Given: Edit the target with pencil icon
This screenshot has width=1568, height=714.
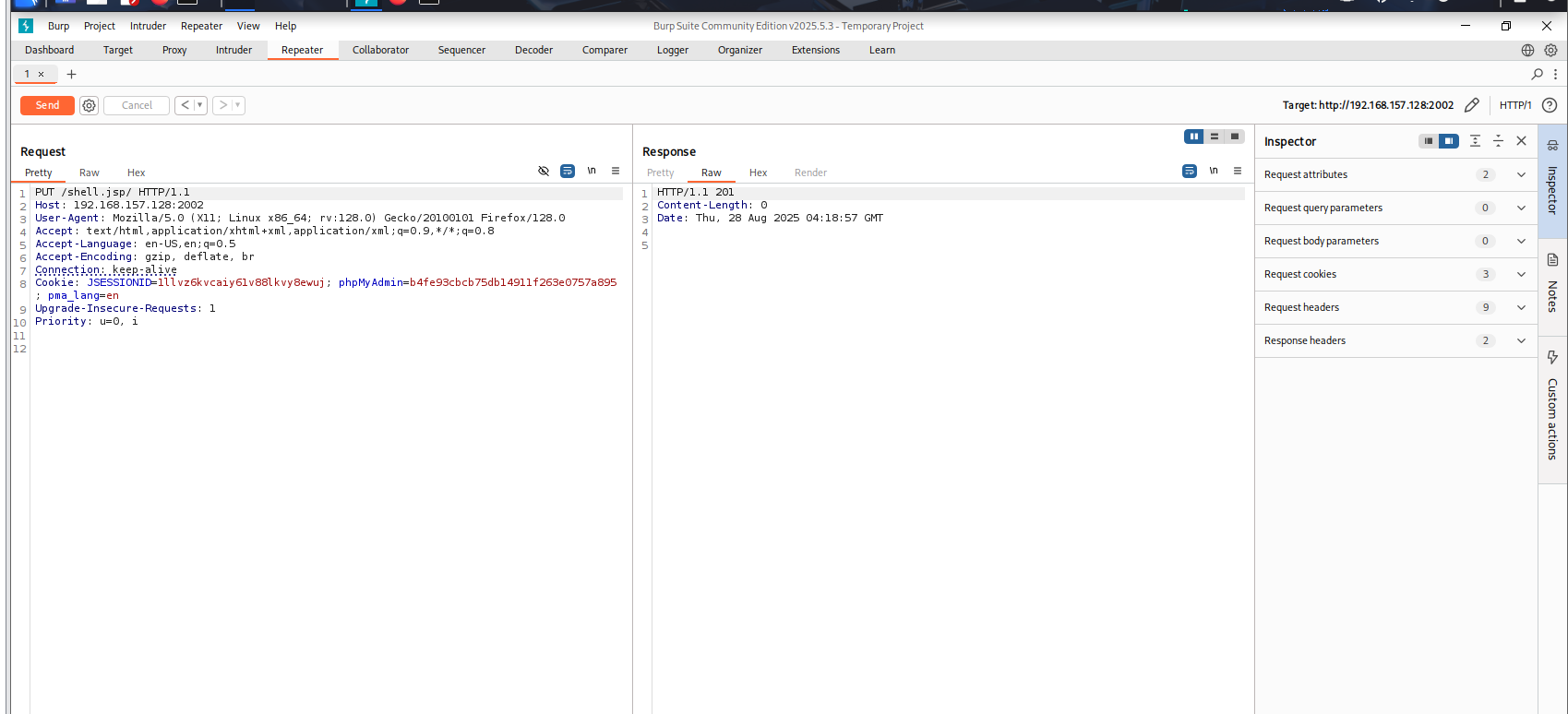Looking at the screenshot, I should coord(1472,105).
